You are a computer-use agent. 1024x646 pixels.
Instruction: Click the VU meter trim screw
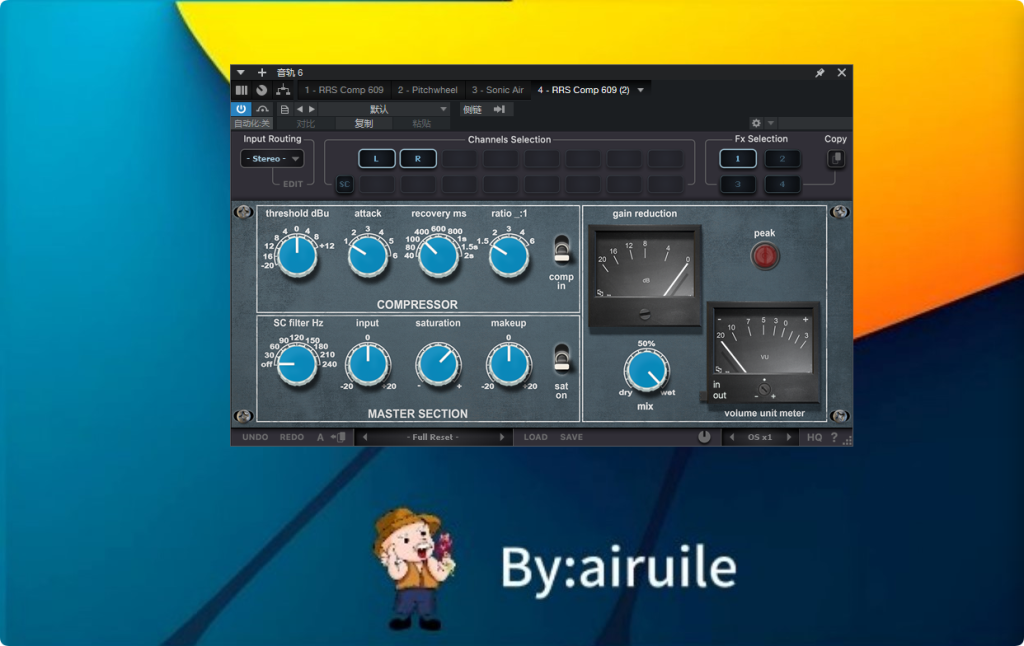pos(764,389)
